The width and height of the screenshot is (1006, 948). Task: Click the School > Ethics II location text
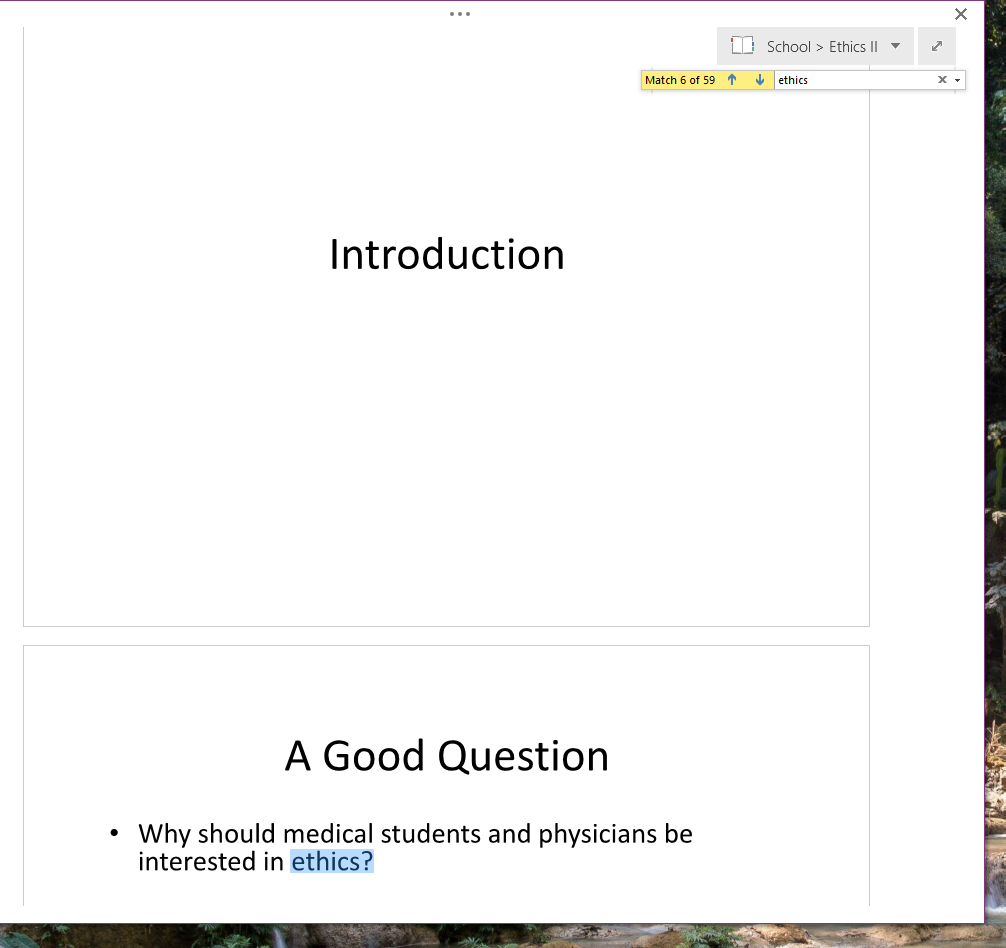(822, 46)
